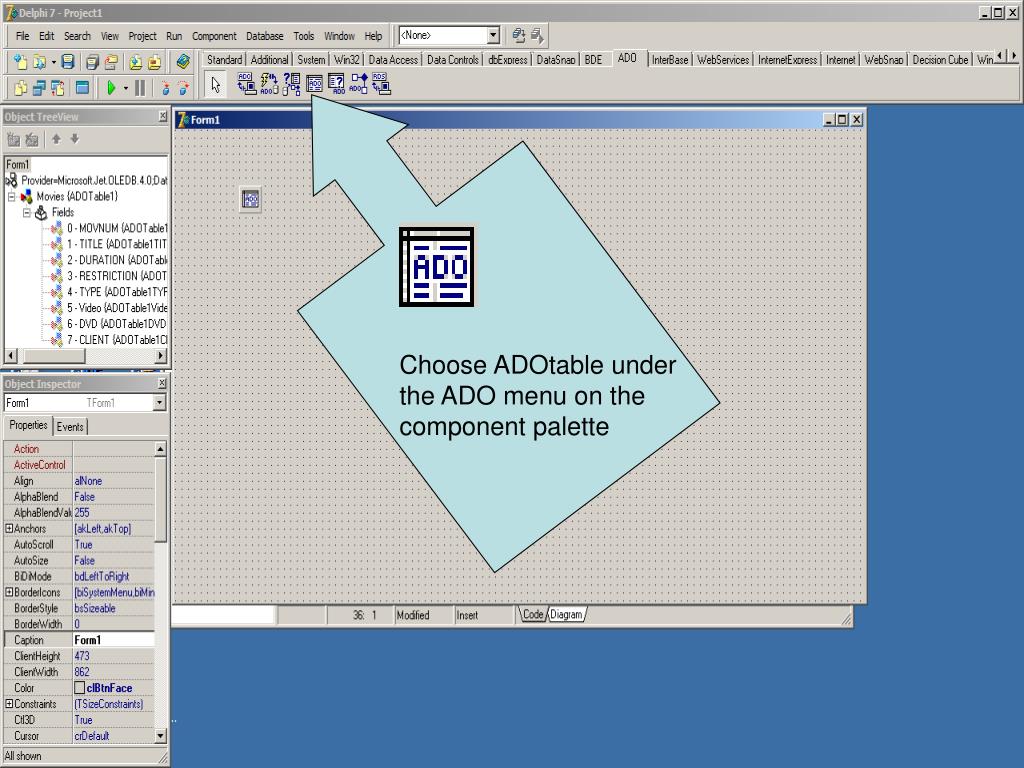
Task: Expand the BorderIcons property
Action: coord(9,592)
